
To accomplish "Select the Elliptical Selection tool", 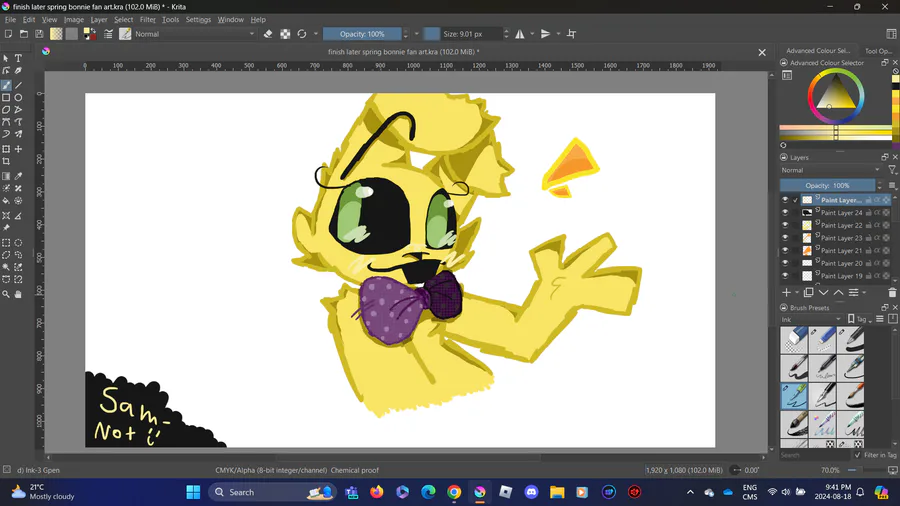I will [x=18, y=243].
